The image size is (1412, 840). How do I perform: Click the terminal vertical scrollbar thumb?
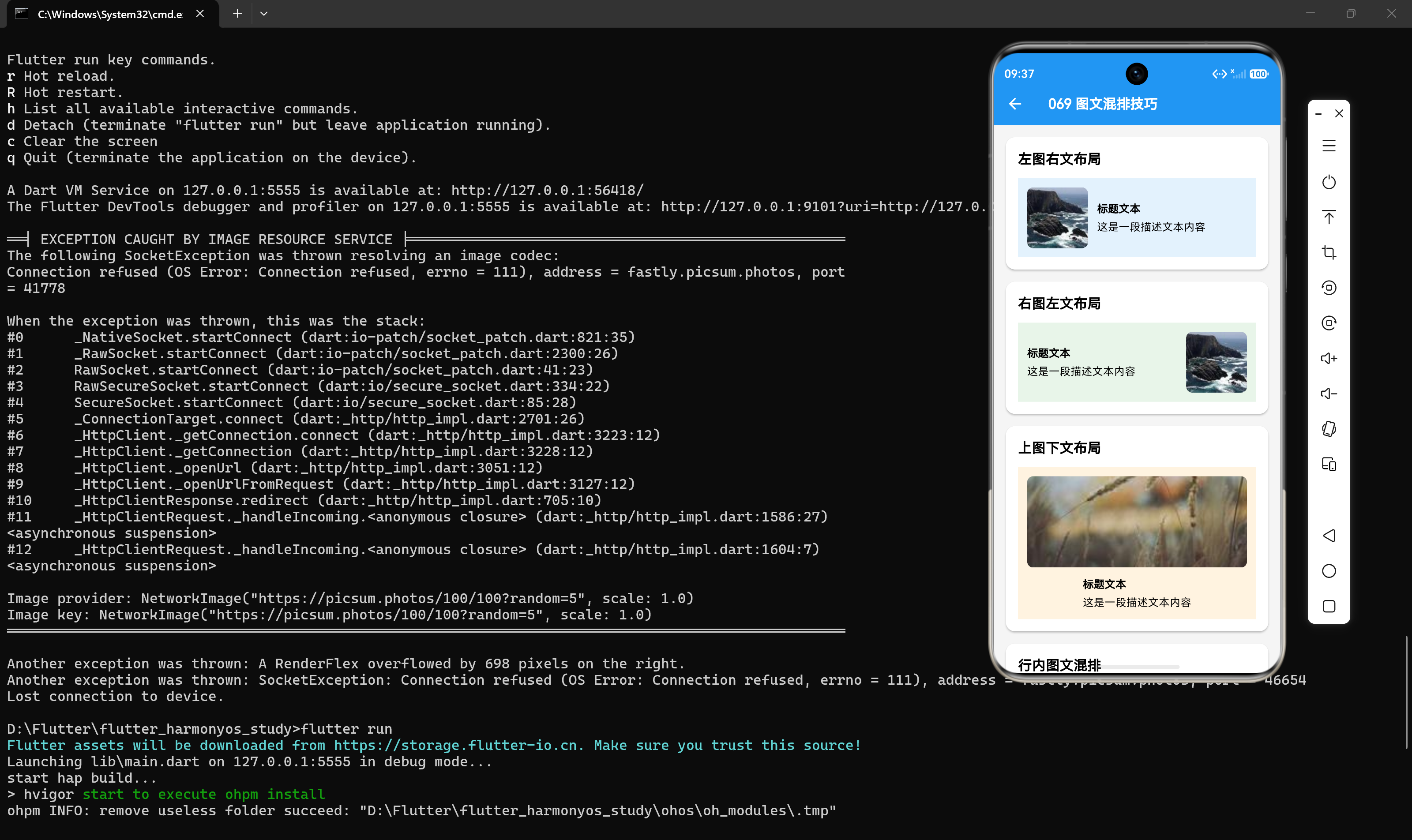pos(1406,692)
